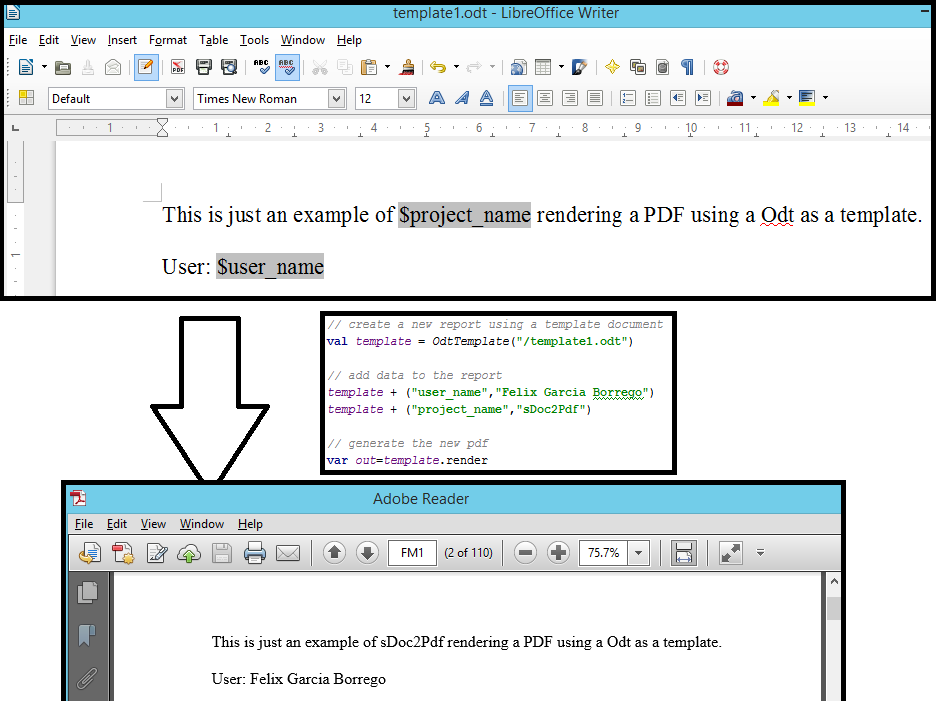The width and height of the screenshot is (939, 701).
Task: Zoom out with the minus button
Action: tap(525, 553)
